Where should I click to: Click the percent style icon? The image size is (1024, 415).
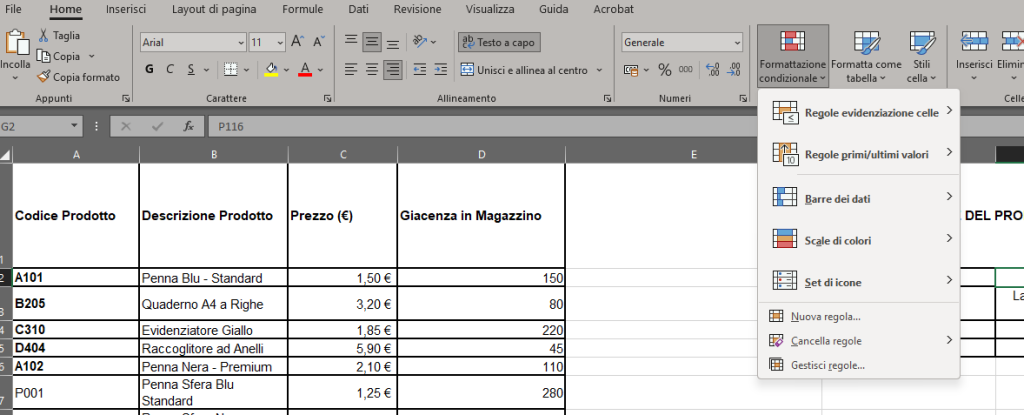[x=665, y=70]
